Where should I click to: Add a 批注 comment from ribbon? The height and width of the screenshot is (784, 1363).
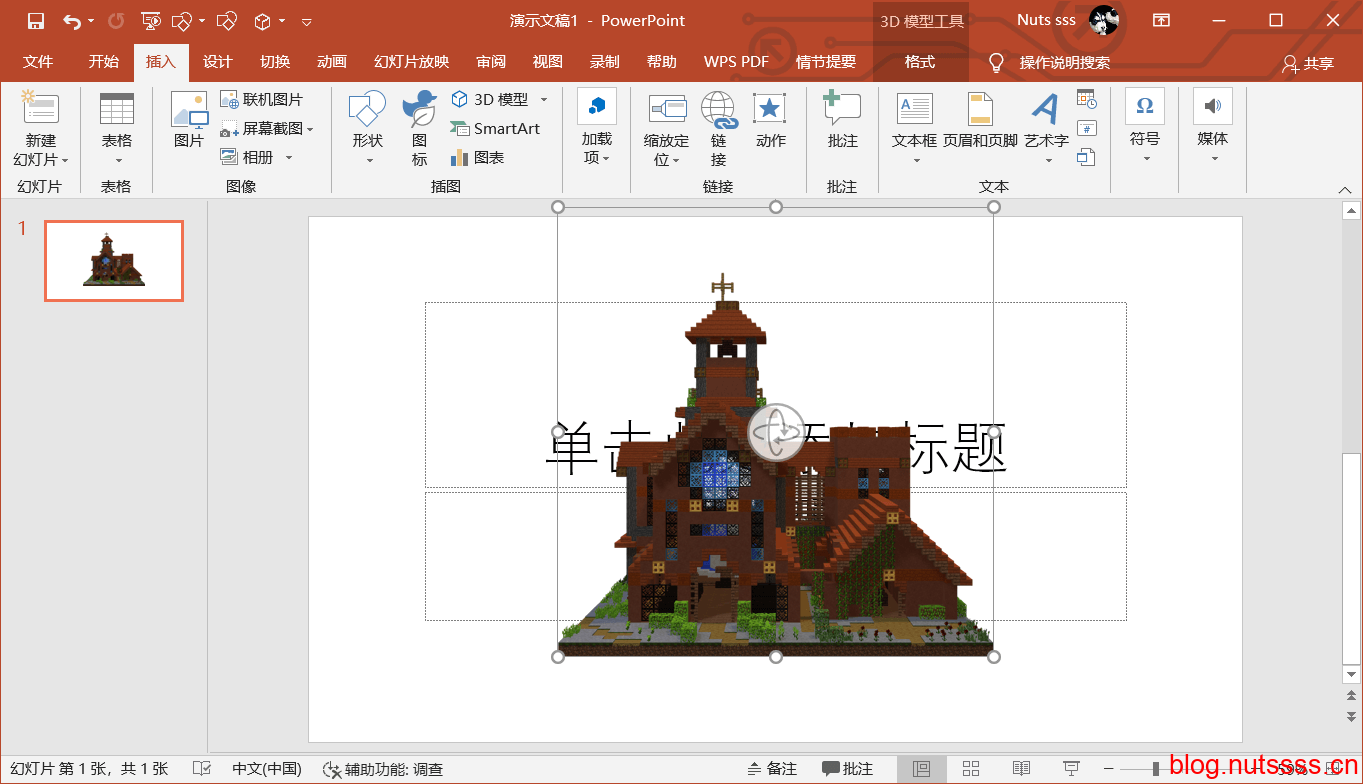point(843,120)
